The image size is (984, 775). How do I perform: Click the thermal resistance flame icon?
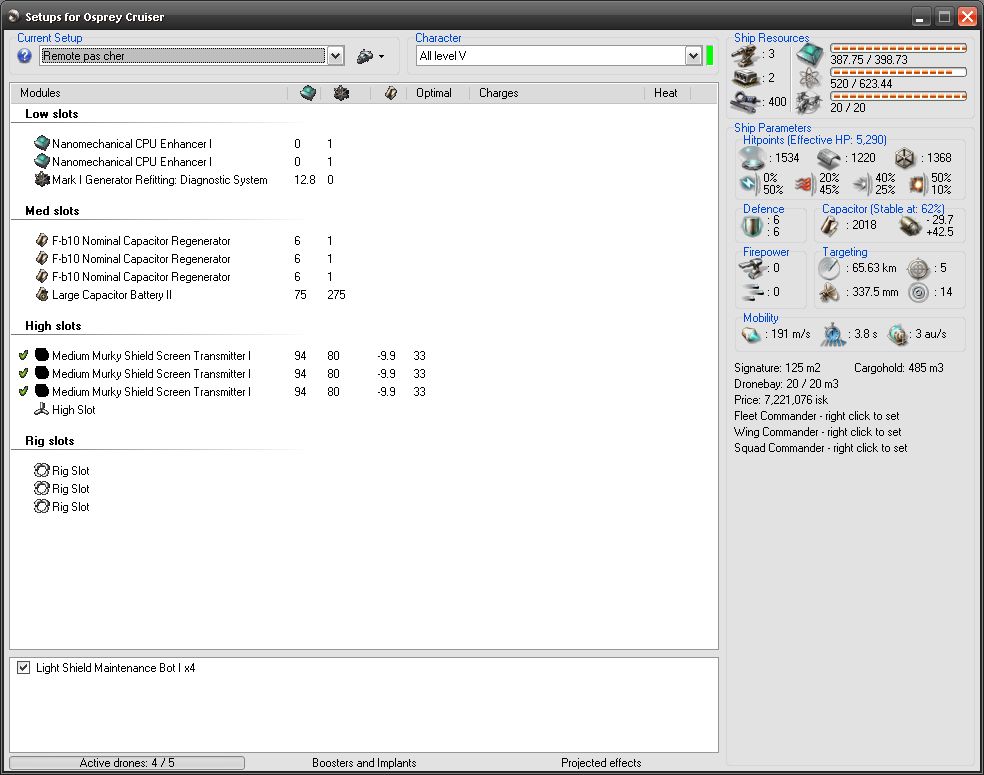click(x=805, y=184)
